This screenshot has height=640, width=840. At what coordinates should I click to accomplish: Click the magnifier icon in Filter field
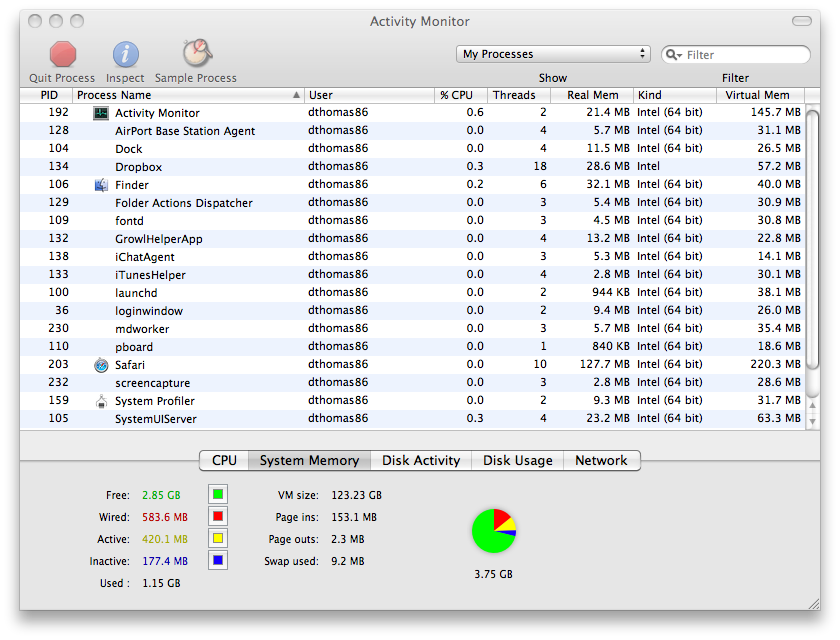[x=673, y=55]
